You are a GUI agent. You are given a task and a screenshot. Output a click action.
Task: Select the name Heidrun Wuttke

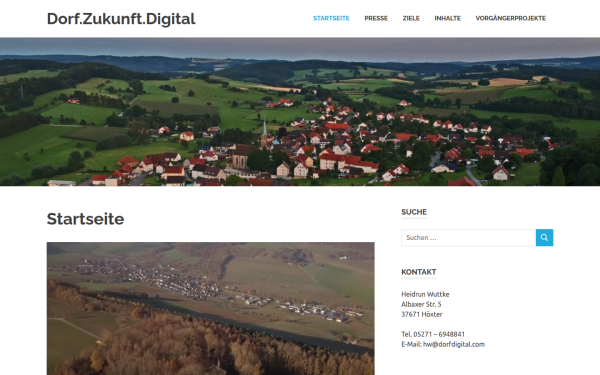click(x=425, y=294)
